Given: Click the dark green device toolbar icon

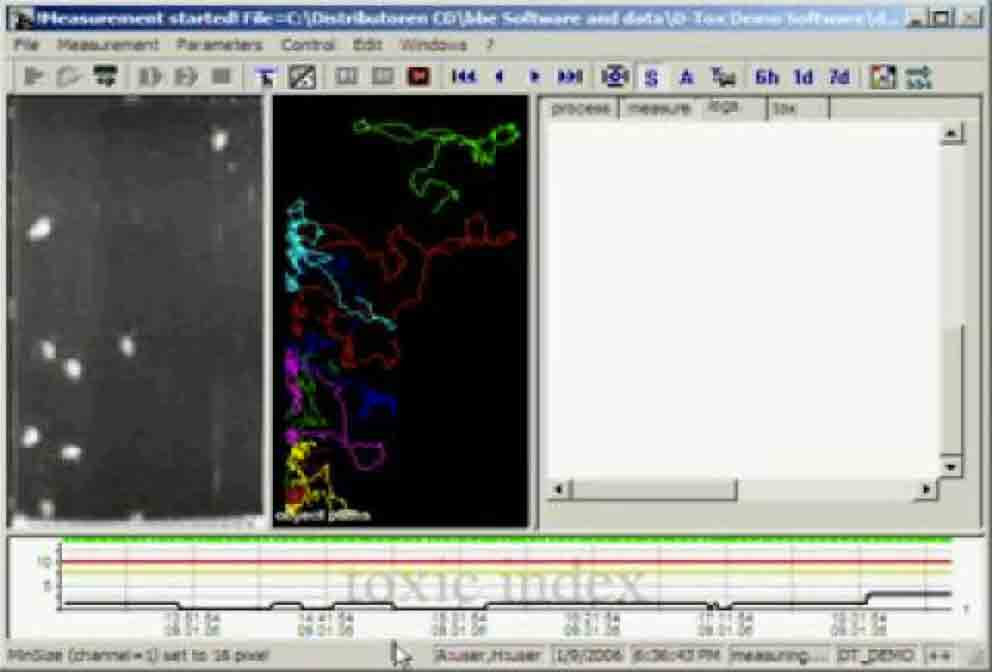Looking at the screenshot, I should (x=105, y=77).
